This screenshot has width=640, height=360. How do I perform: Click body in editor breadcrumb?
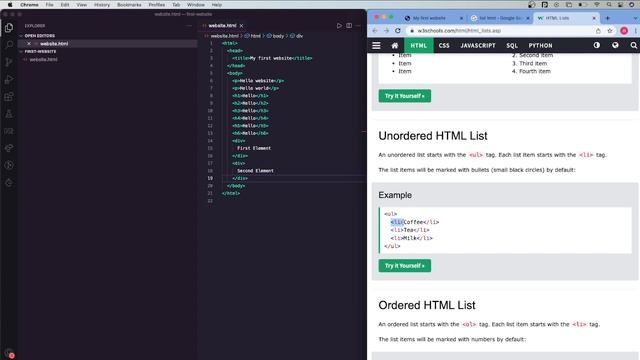278,36
